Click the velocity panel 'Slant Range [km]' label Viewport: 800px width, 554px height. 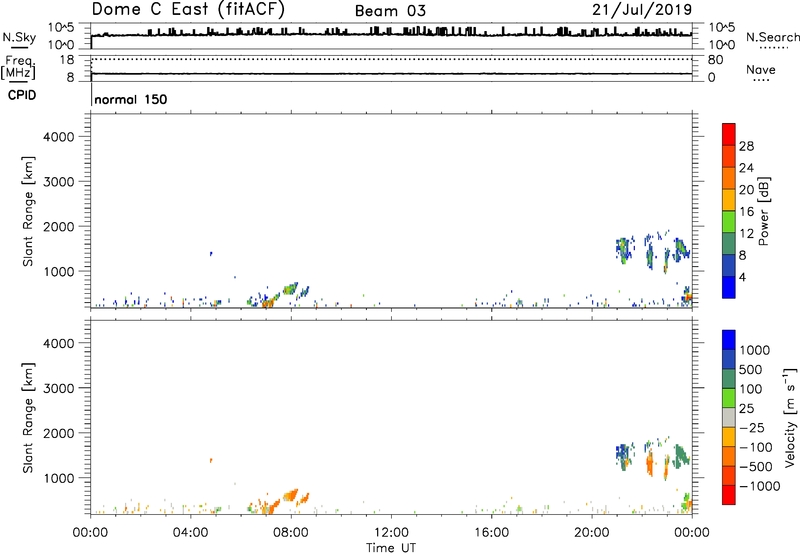pyautogui.click(x=28, y=418)
